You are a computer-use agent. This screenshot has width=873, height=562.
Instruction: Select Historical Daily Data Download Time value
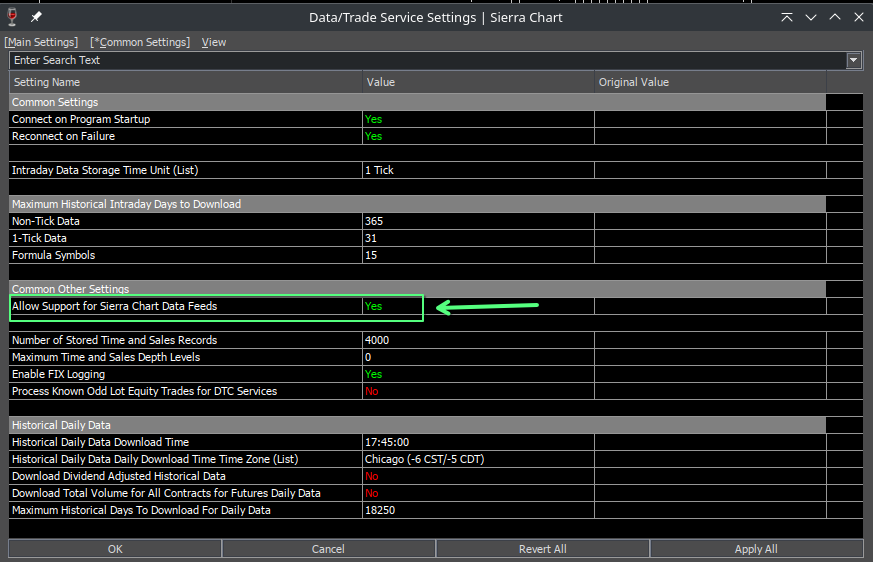[x=478, y=442]
